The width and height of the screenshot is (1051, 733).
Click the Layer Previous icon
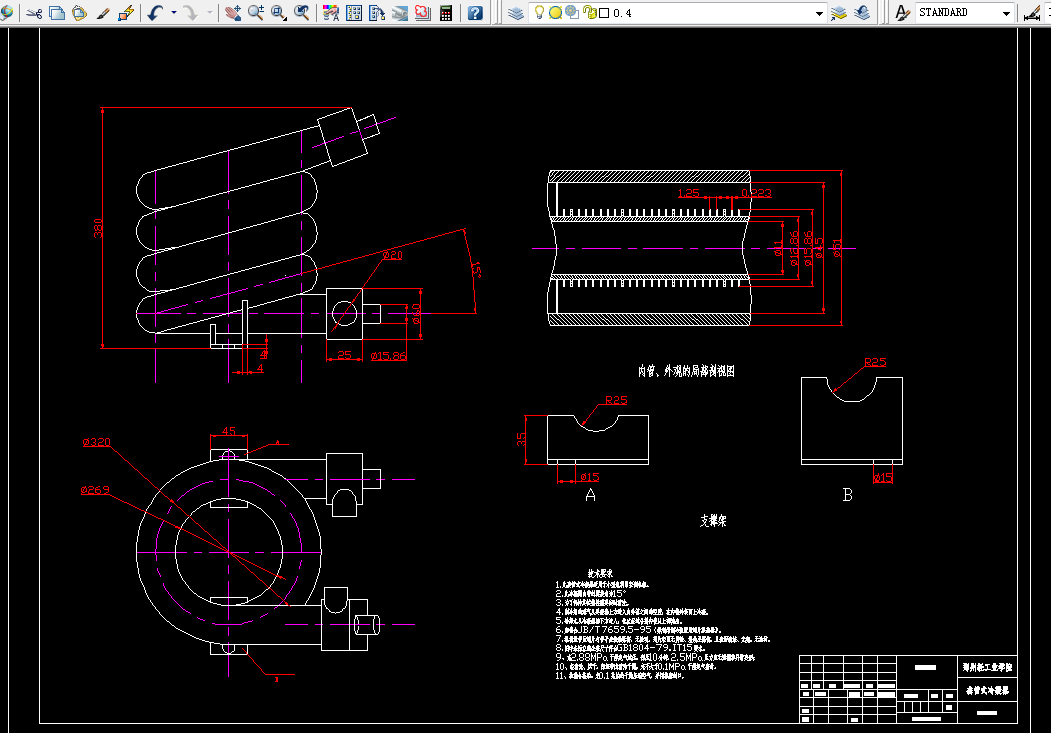tap(862, 13)
